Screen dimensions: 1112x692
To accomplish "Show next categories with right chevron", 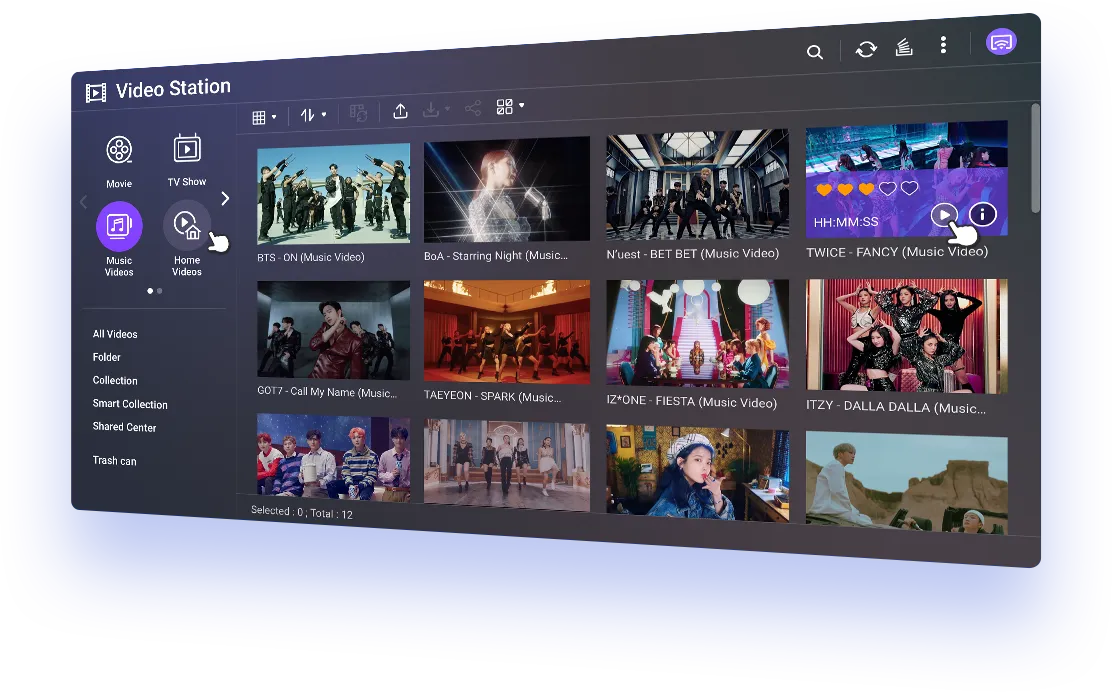I will (x=225, y=199).
